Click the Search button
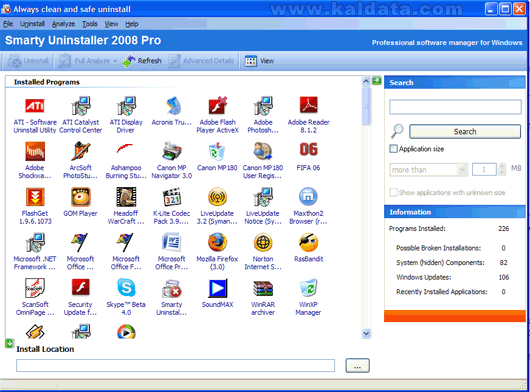The image size is (530, 392). pos(465,131)
